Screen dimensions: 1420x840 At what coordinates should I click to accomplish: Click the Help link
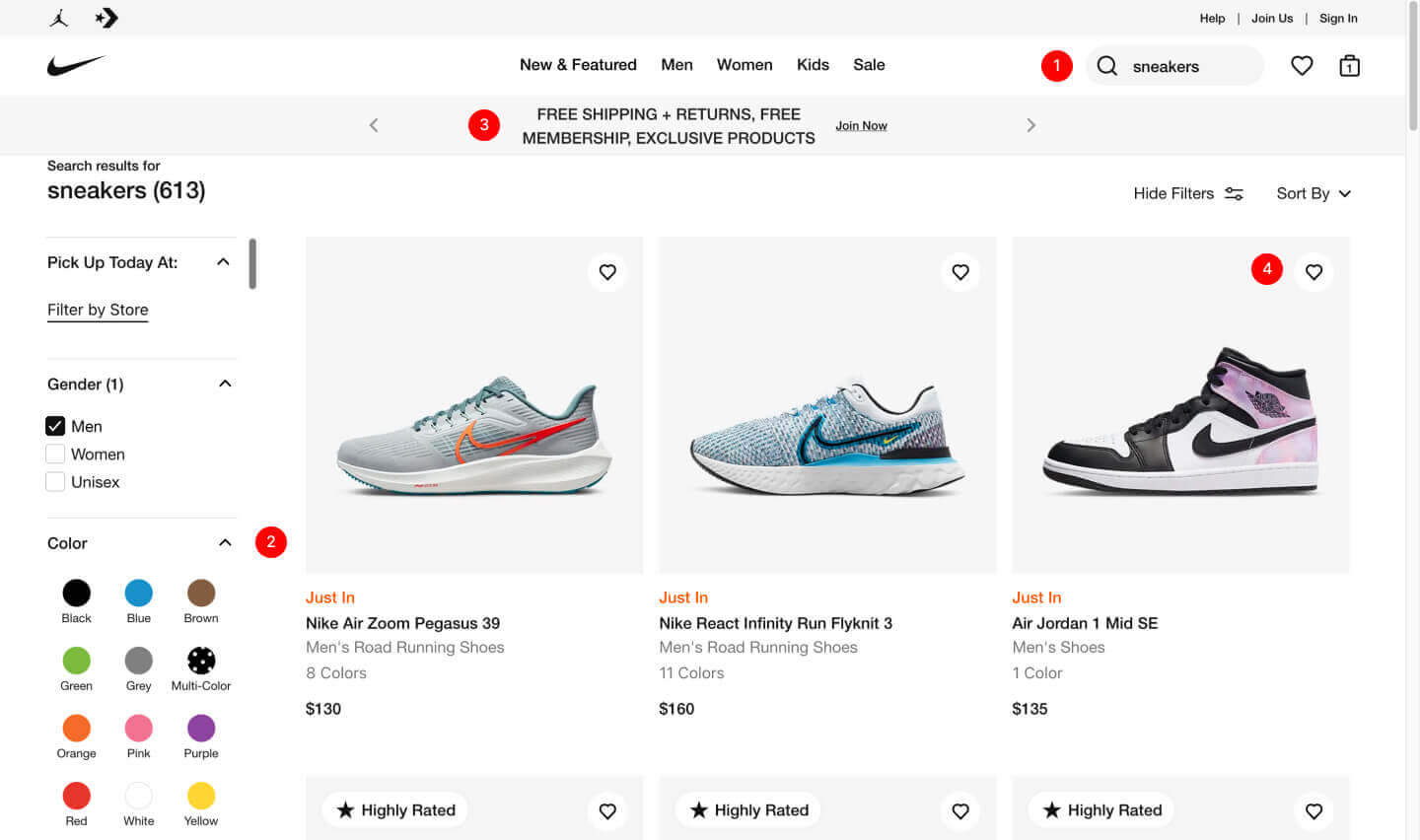click(x=1212, y=18)
